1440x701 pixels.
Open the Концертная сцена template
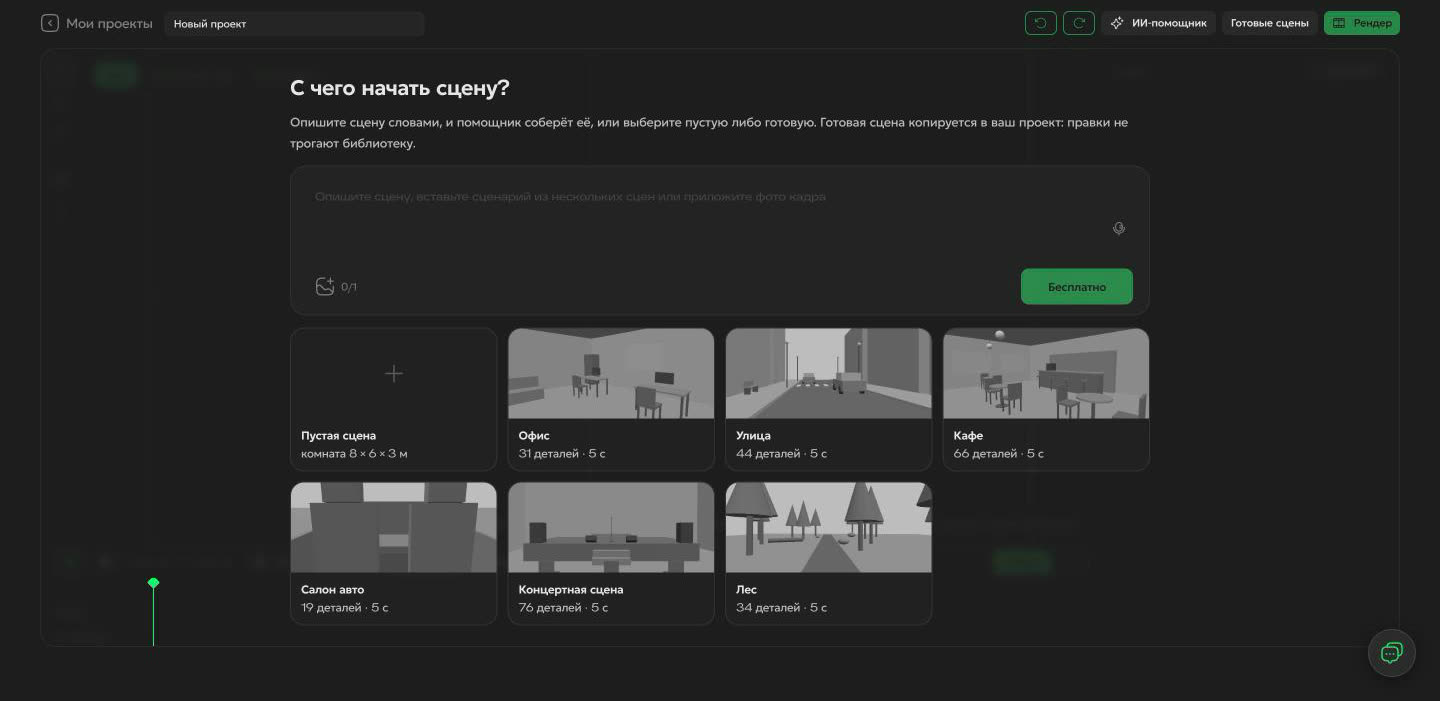(611, 553)
